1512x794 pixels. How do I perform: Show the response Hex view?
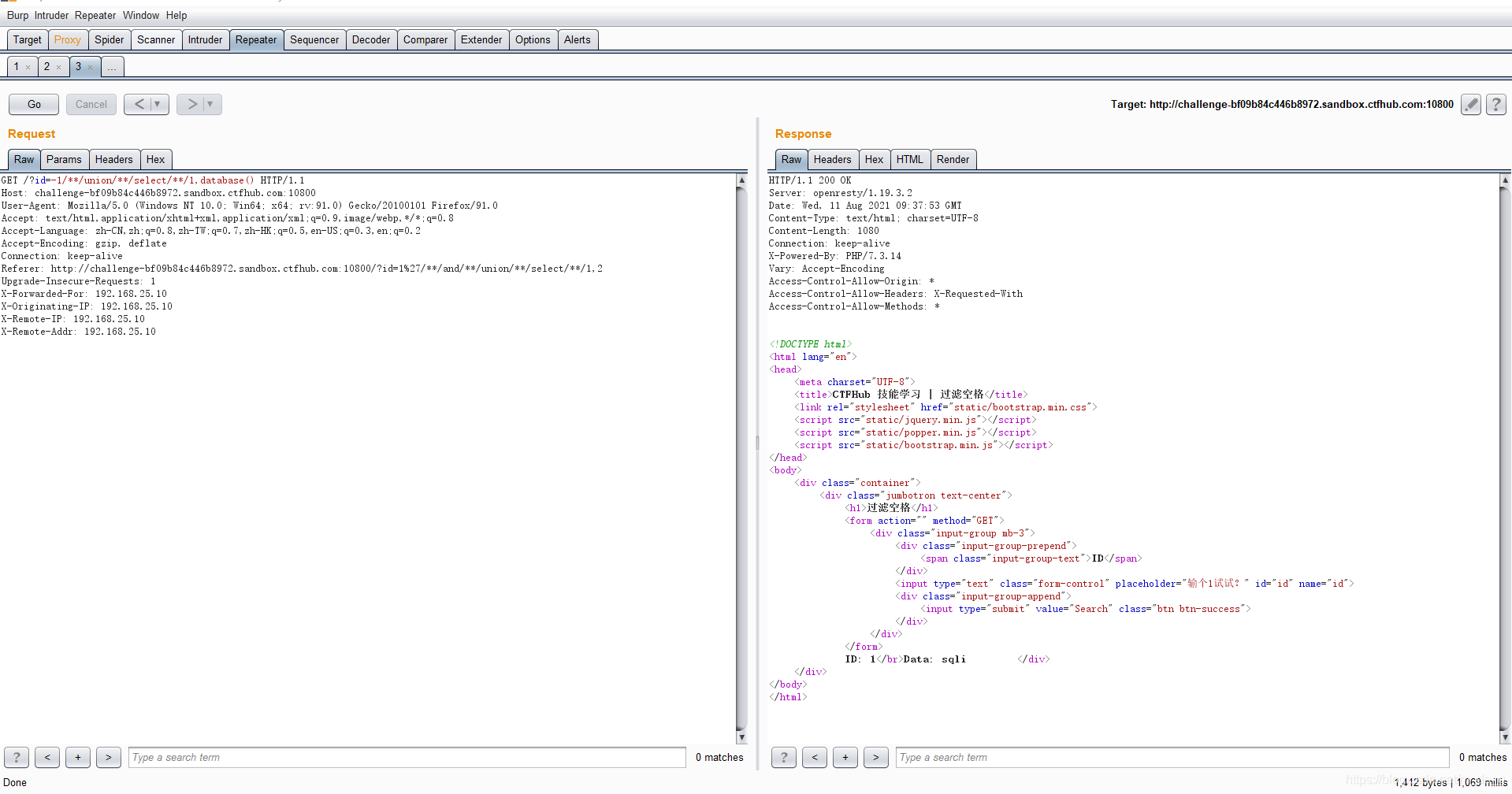[874, 159]
